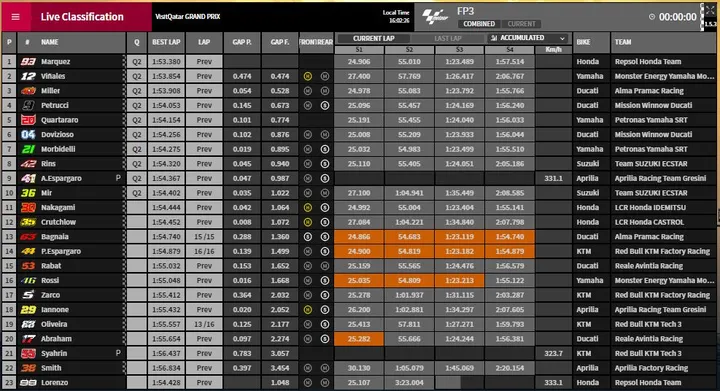Click Crutchlow front tyre icon
The image size is (720, 391).
(x=308, y=222)
